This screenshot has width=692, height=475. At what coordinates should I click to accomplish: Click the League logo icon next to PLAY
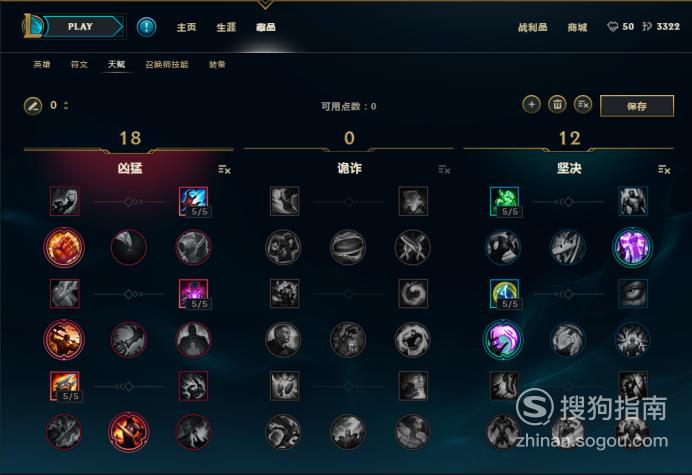pos(33,26)
